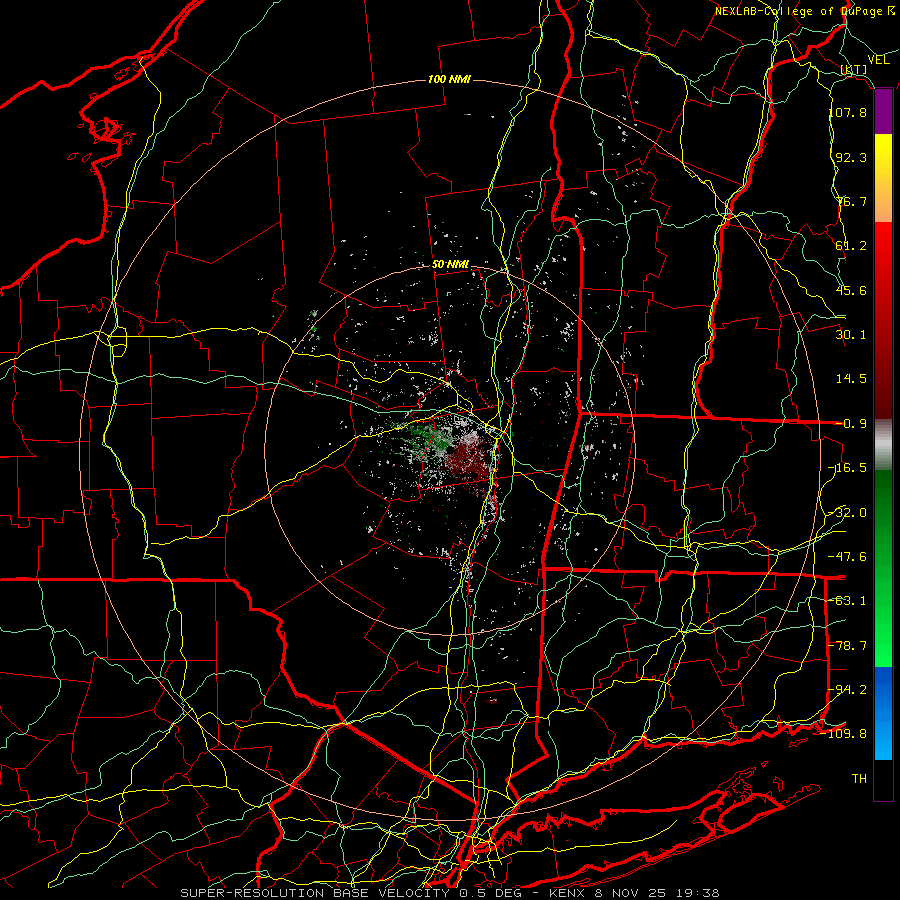Click the -94.2 velocity scale value
The image size is (900, 900).
click(x=848, y=689)
